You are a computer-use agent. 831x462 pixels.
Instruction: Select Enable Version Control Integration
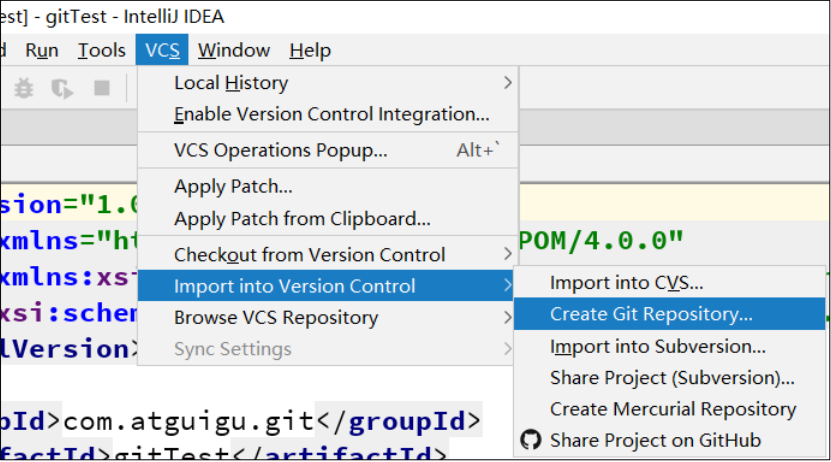point(331,114)
